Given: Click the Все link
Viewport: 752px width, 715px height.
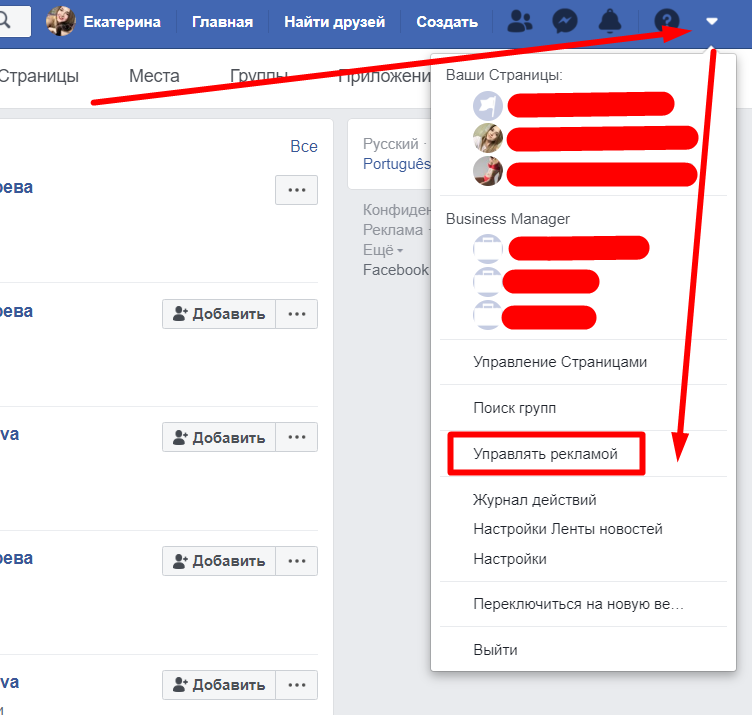Looking at the screenshot, I should [304, 146].
